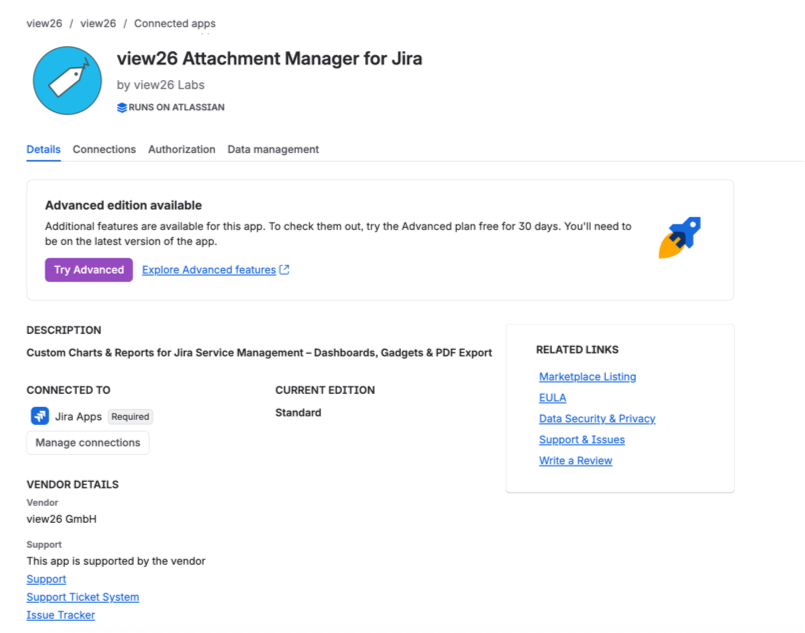
Task: Open the EULA link
Action: pos(552,398)
